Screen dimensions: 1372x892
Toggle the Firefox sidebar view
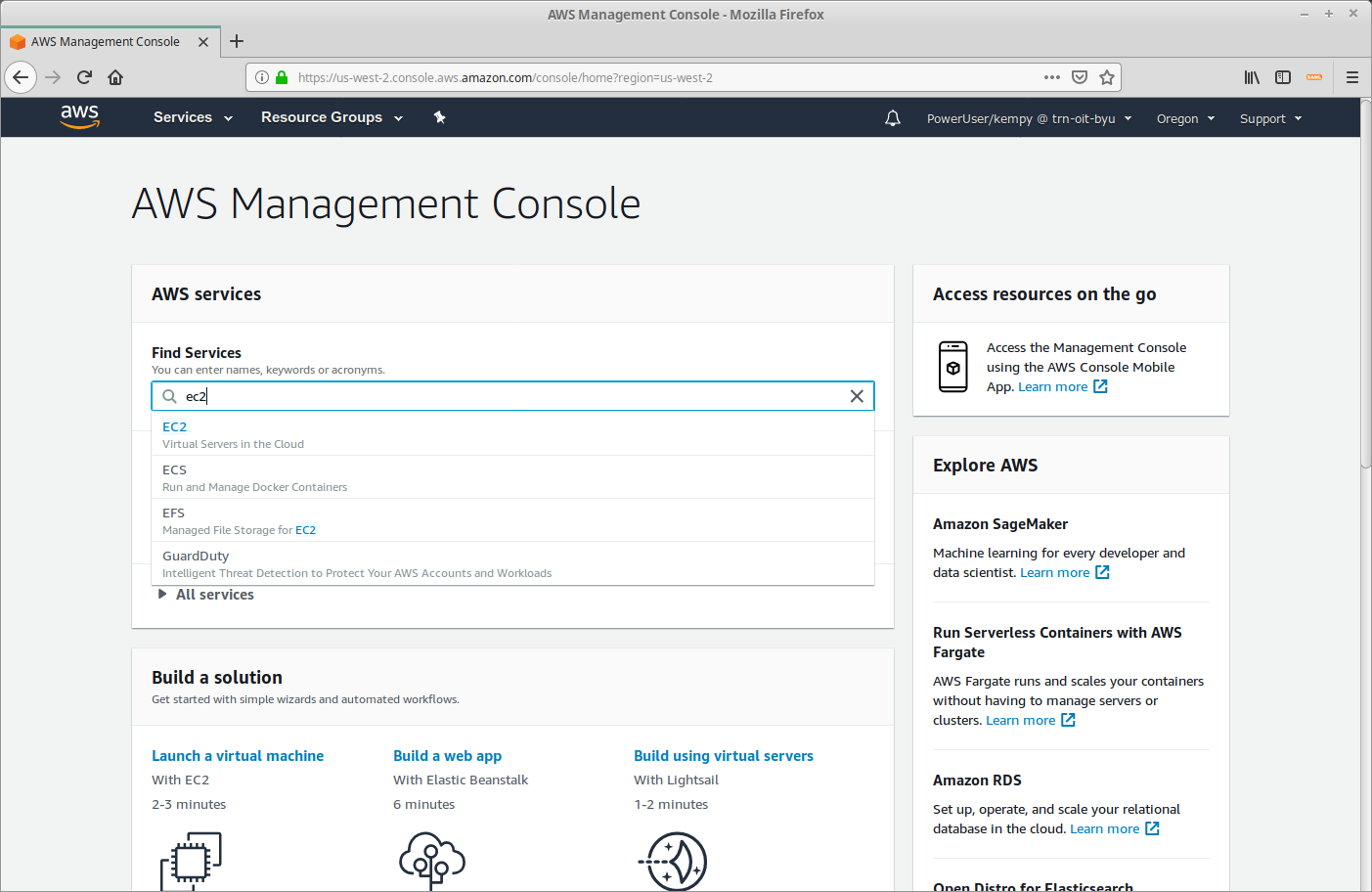click(1283, 77)
